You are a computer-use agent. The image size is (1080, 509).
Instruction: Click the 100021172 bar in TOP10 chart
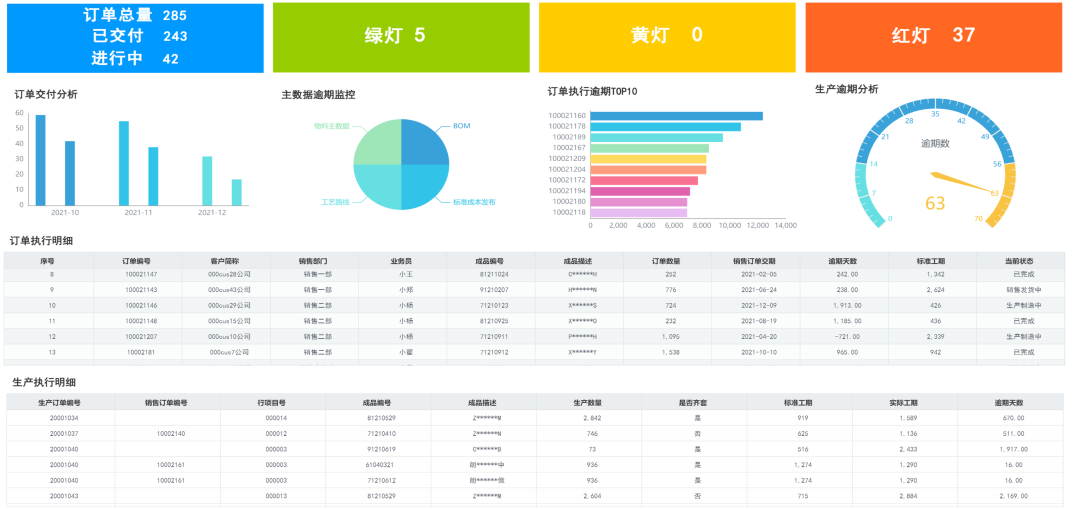click(x=644, y=180)
